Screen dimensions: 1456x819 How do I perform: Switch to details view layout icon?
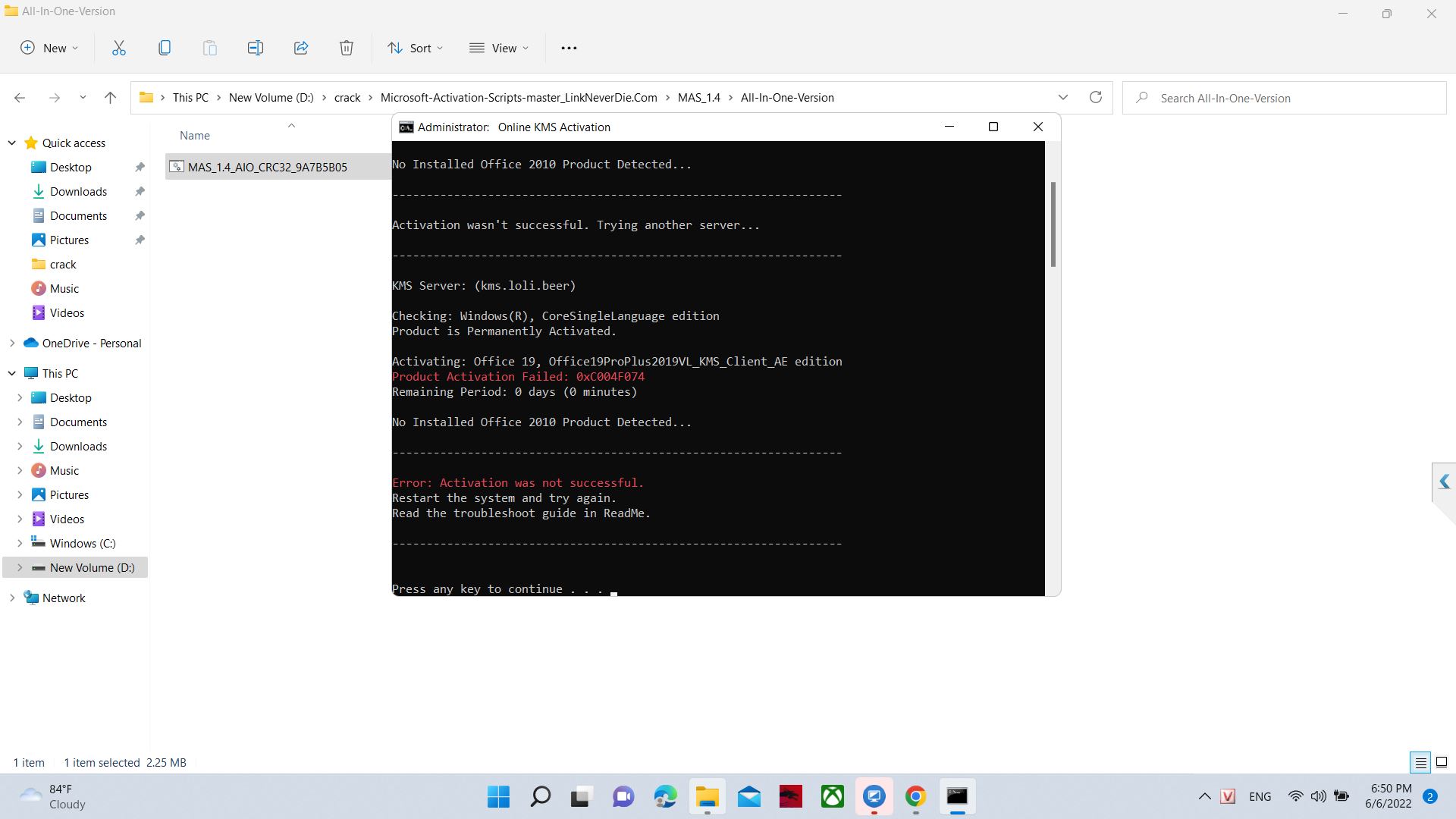pyautogui.click(x=1420, y=763)
